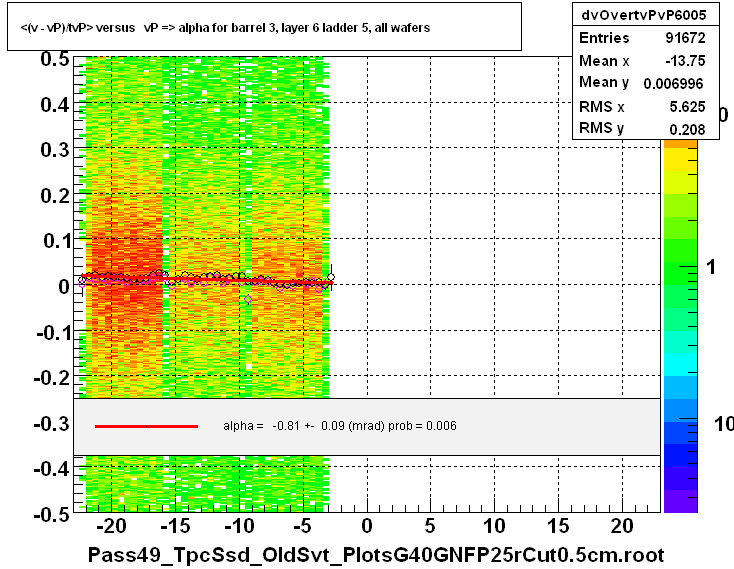Click the palette axis label 1

(x=711, y=267)
